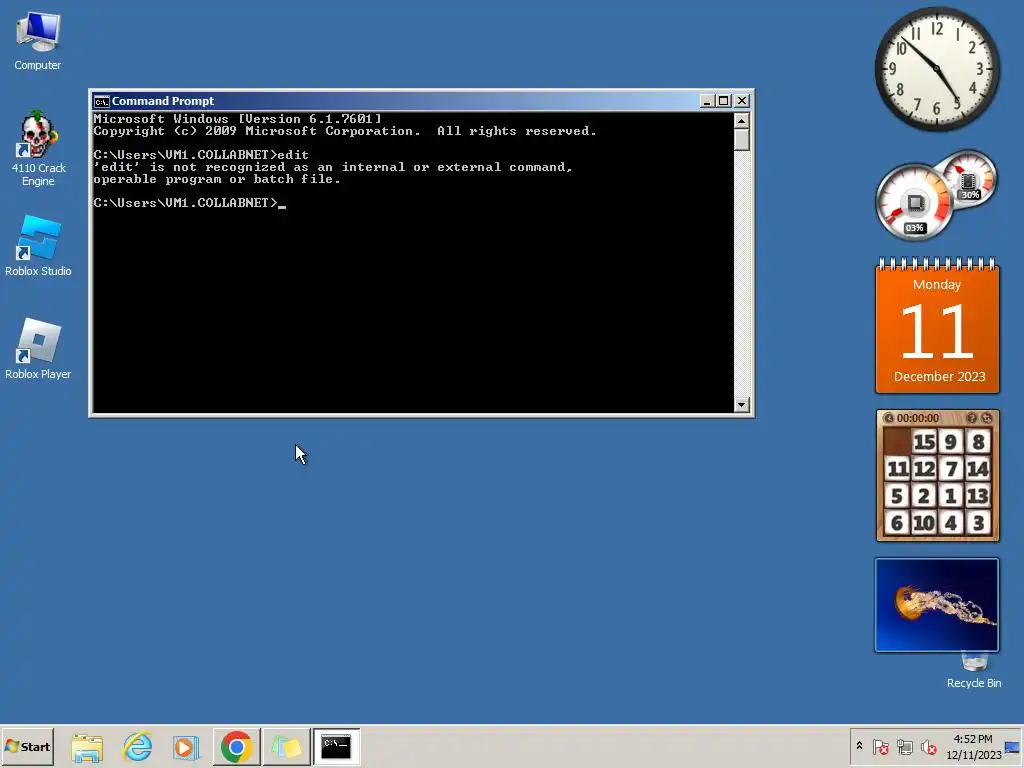1024x768 pixels.
Task: Open Sticky Notes taskbar icon
Action: click(x=287, y=746)
